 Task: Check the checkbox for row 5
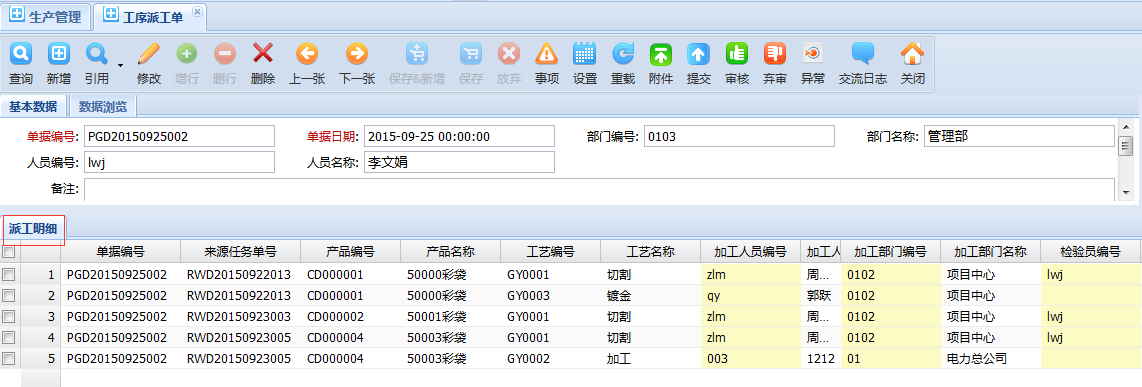9,359
